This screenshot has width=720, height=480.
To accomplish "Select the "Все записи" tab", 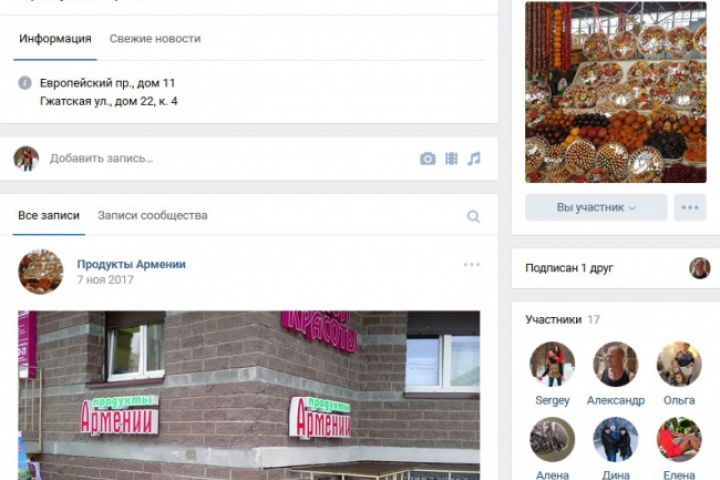I will [49, 215].
